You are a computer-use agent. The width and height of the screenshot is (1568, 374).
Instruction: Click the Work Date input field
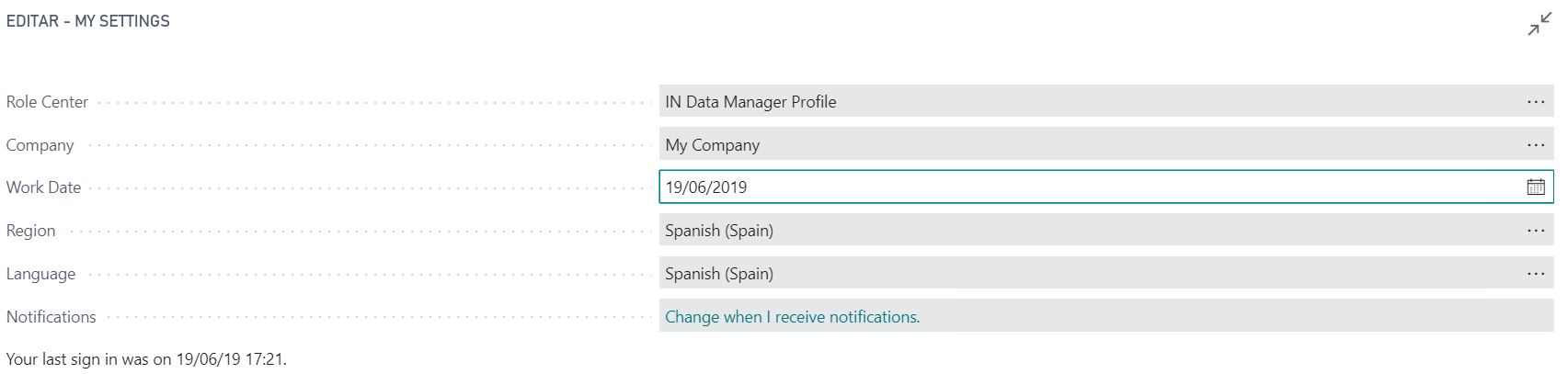tap(1091, 187)
